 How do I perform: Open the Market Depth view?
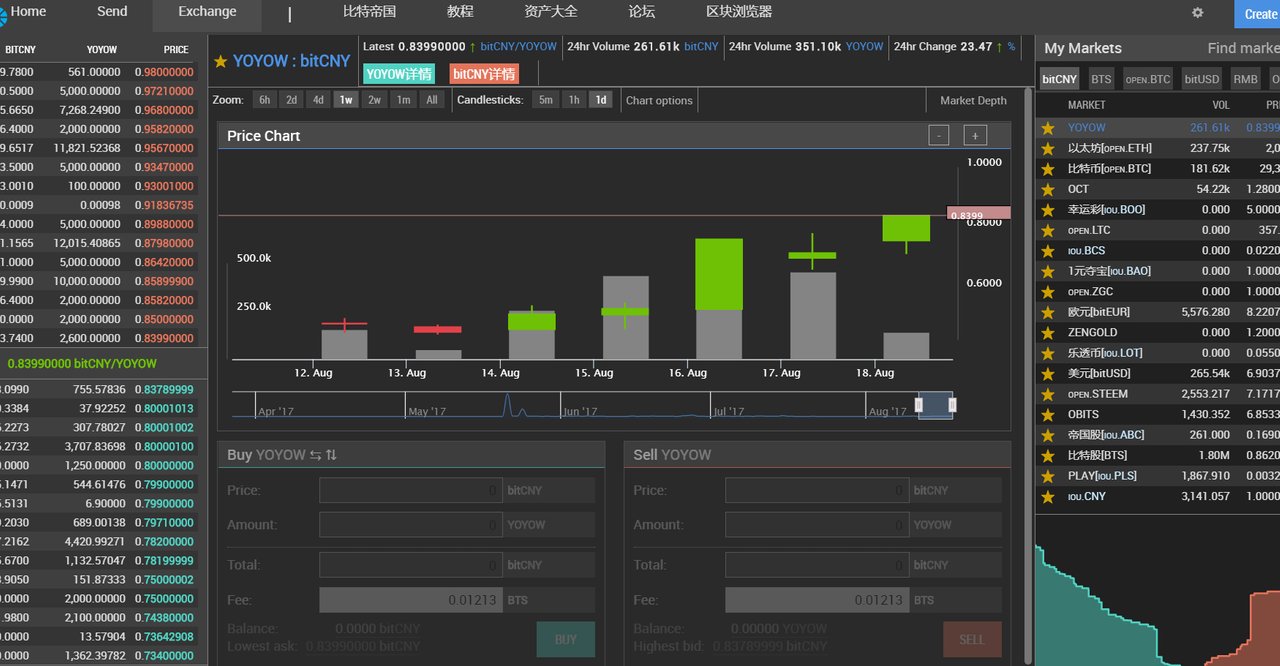(x=972, y=100)
